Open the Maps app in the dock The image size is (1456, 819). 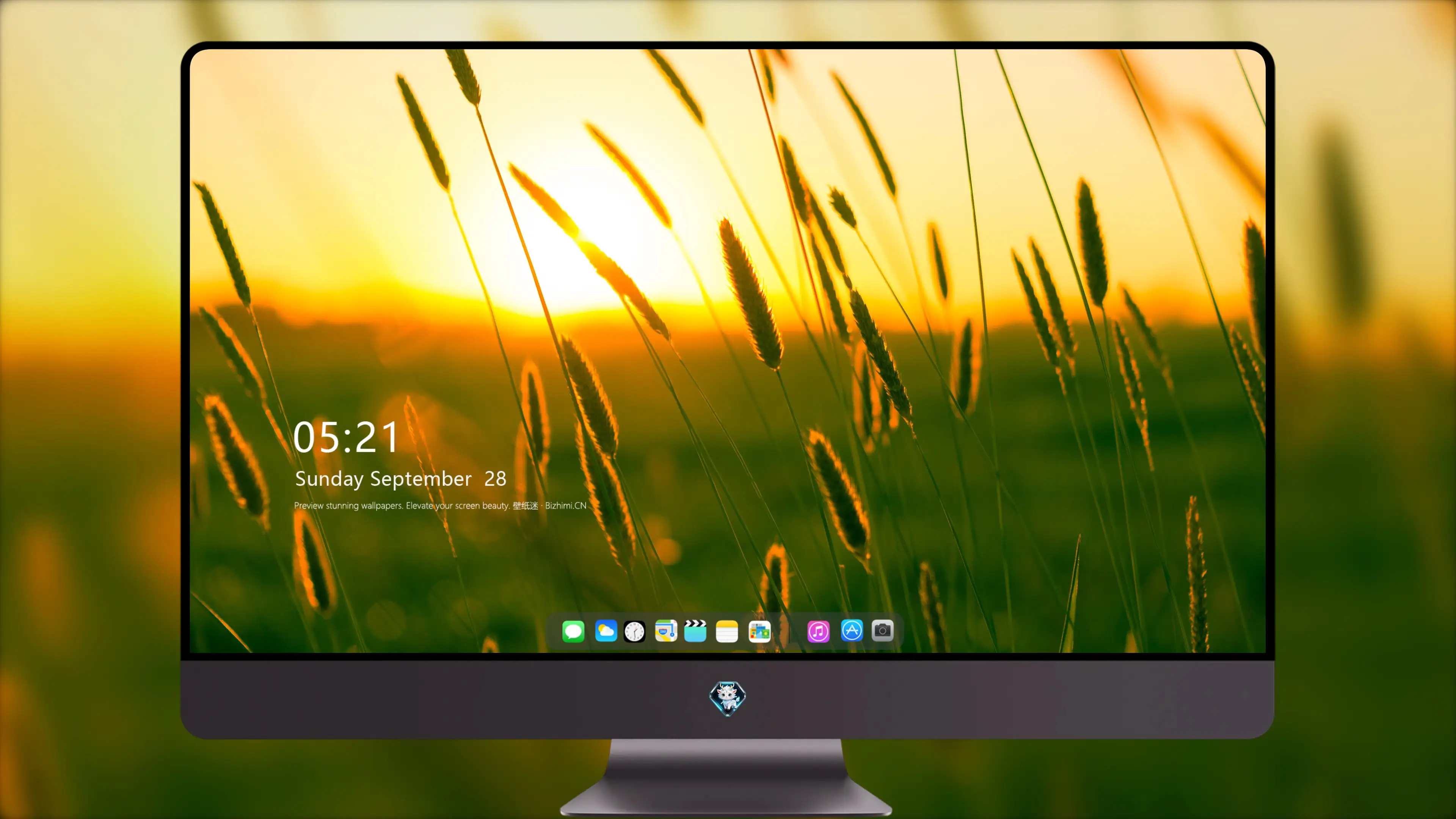666,631
